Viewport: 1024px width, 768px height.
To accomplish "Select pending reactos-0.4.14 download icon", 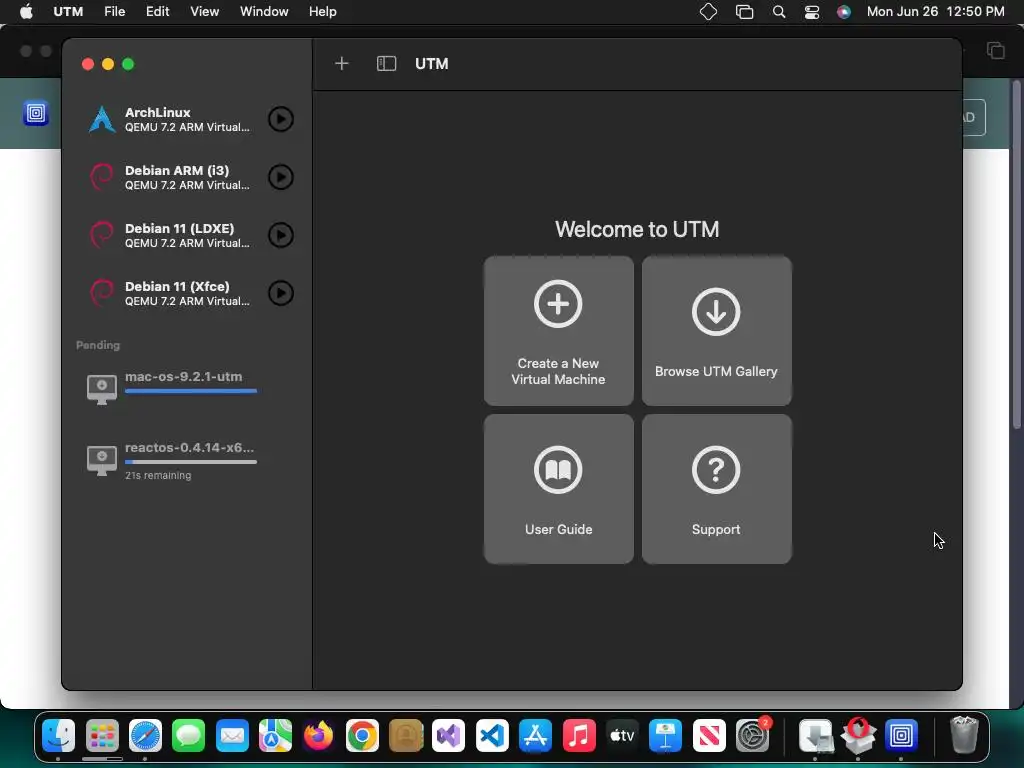I will [x=102, y=460].
